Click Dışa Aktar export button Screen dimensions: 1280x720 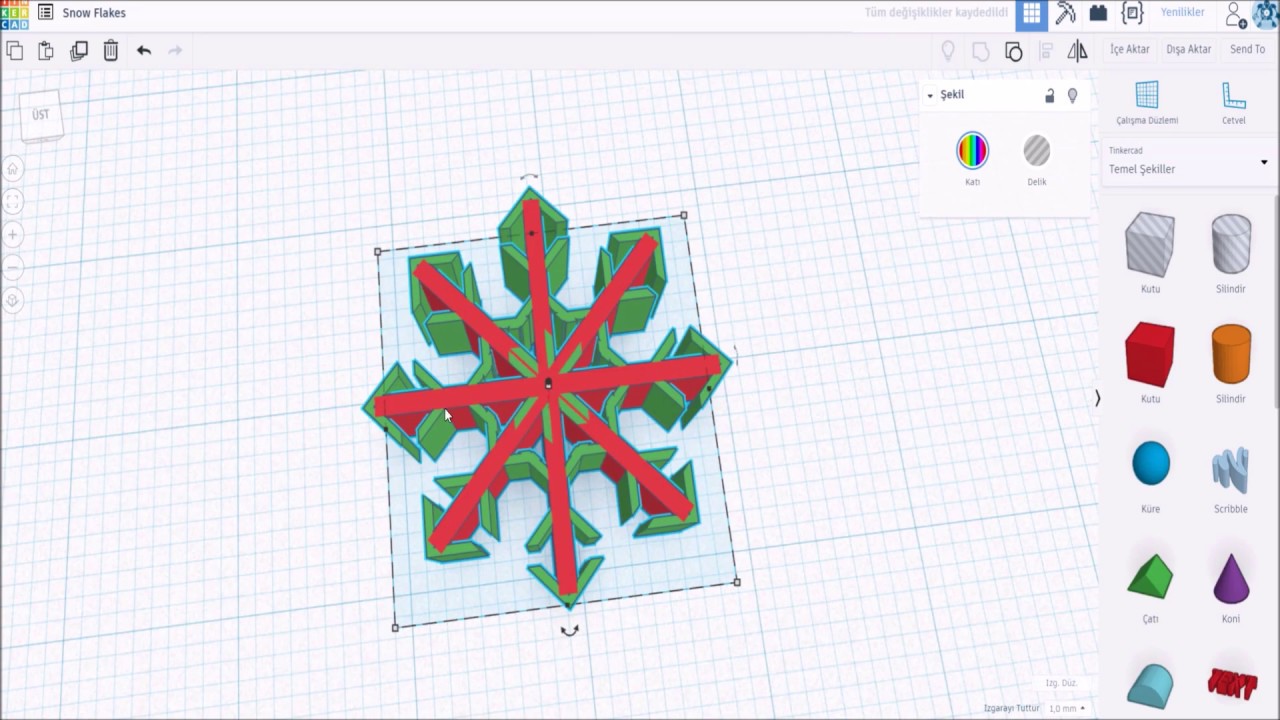(x=1189, y=49)
